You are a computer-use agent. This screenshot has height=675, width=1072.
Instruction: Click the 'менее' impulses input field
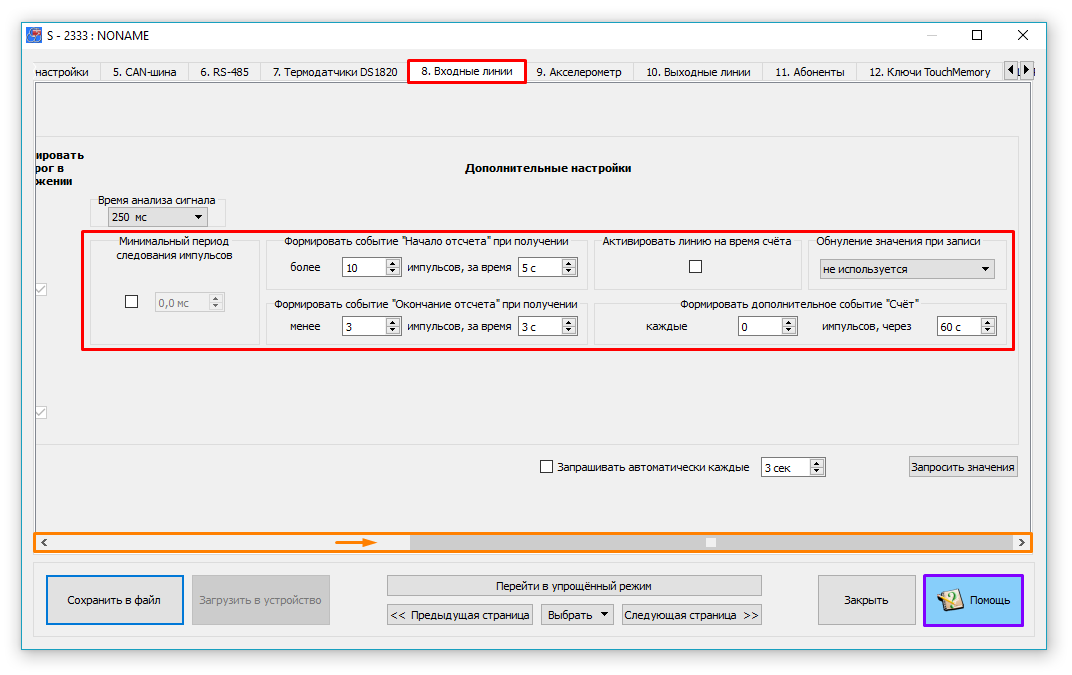tap(363, 326)
